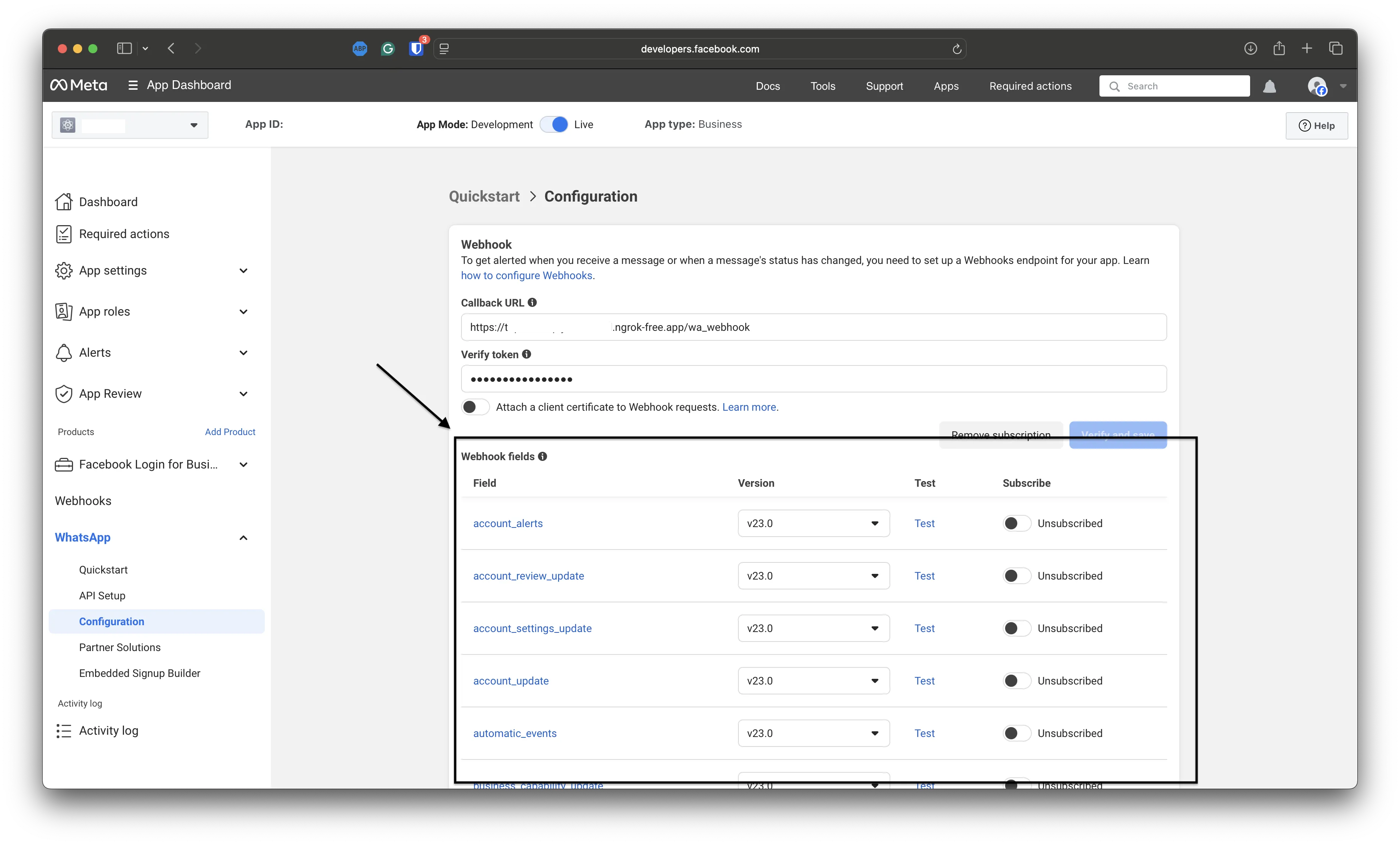
Task: Click Test link for account_alerts
Action: click(x=924, y=524)
